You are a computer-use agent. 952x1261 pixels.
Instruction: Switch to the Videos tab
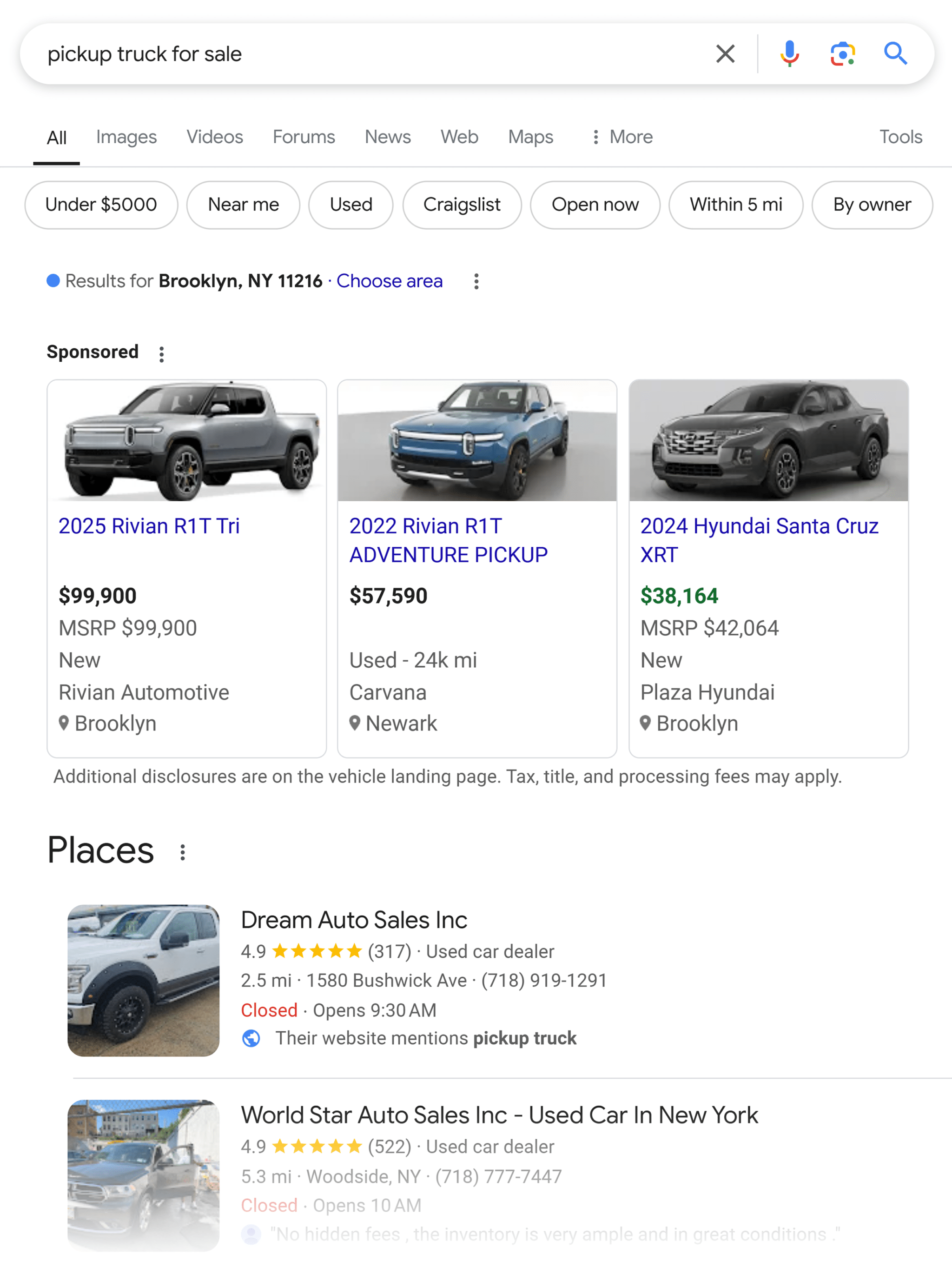point(215,137)
